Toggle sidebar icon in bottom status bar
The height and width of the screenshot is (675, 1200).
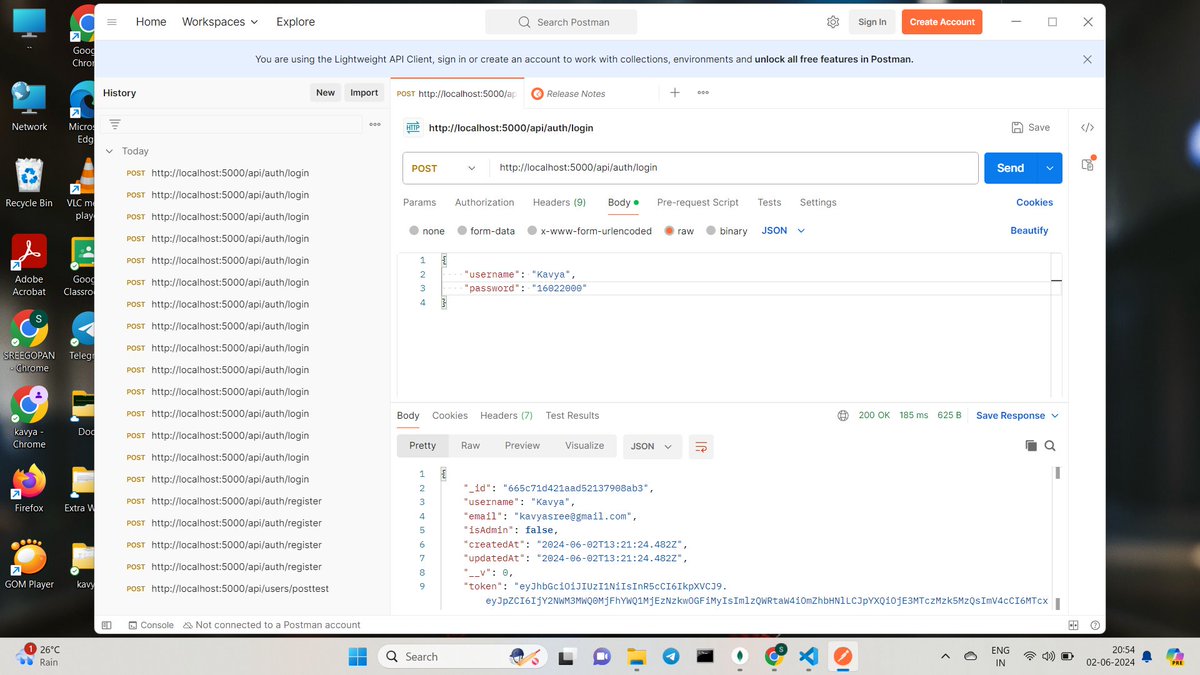pos(107,625)
